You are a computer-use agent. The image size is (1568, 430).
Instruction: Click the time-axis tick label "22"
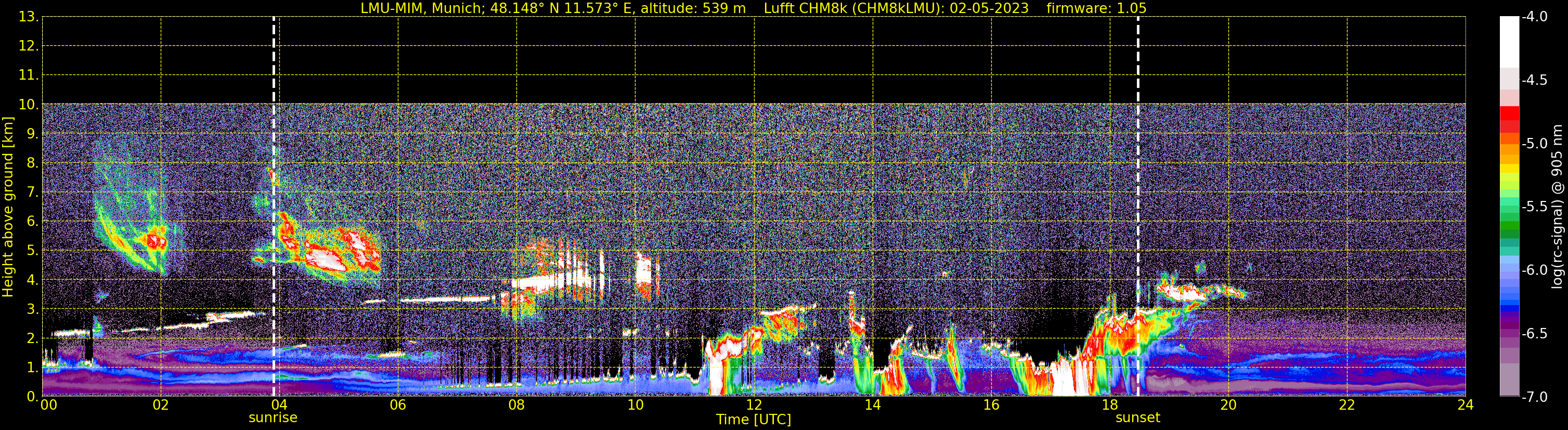pyautogui.click(x=1347, y=406)
